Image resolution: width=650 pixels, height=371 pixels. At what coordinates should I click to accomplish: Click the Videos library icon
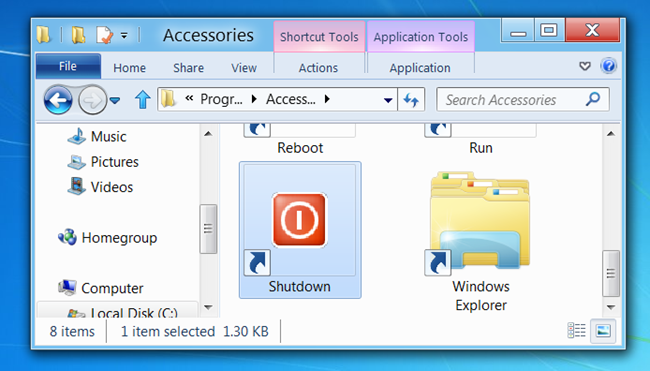[x=77, y=187]
